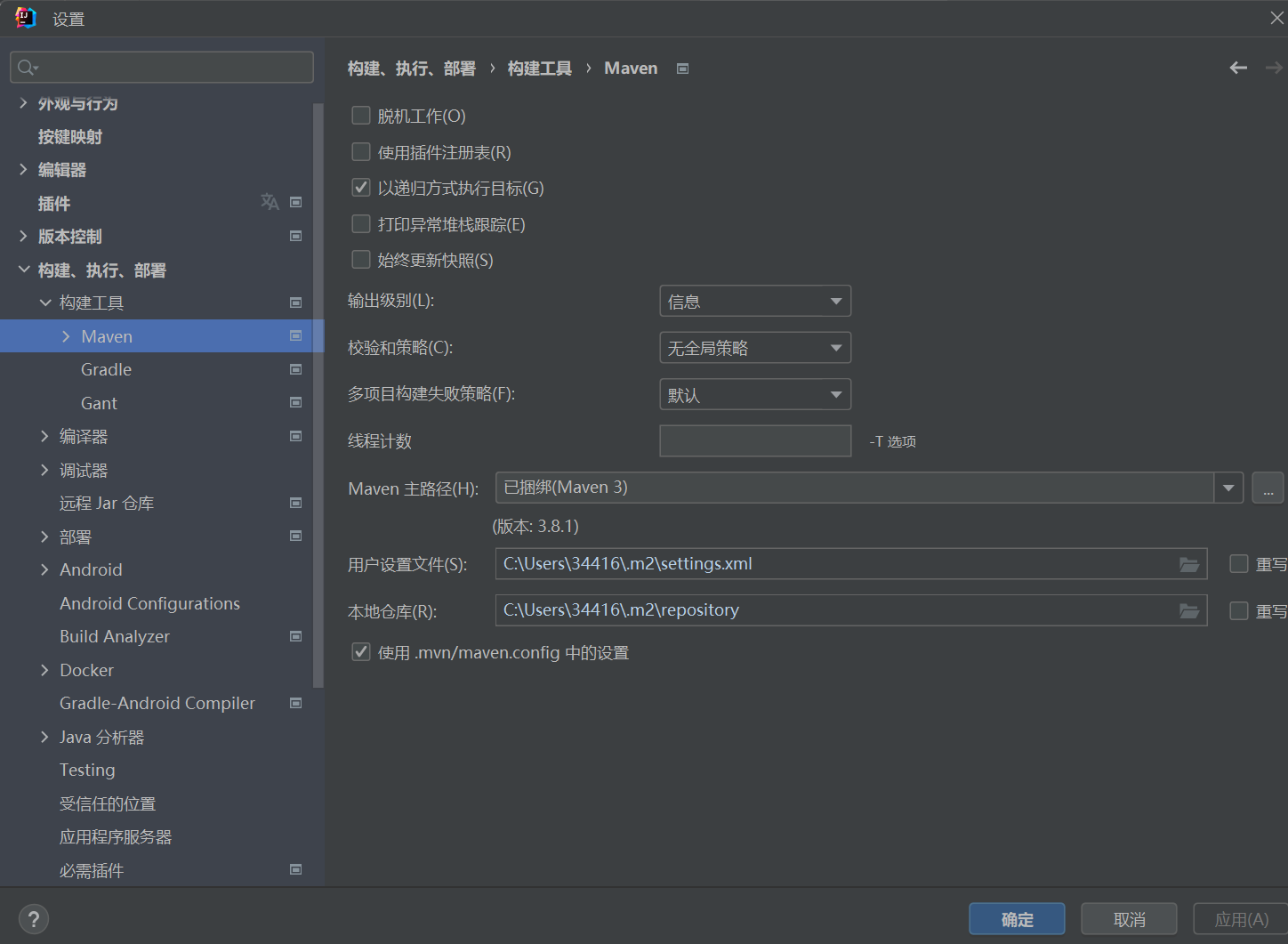The image size is (1288, 944).
Task: Select Testing in settings tree
Action: coord(87,770)
